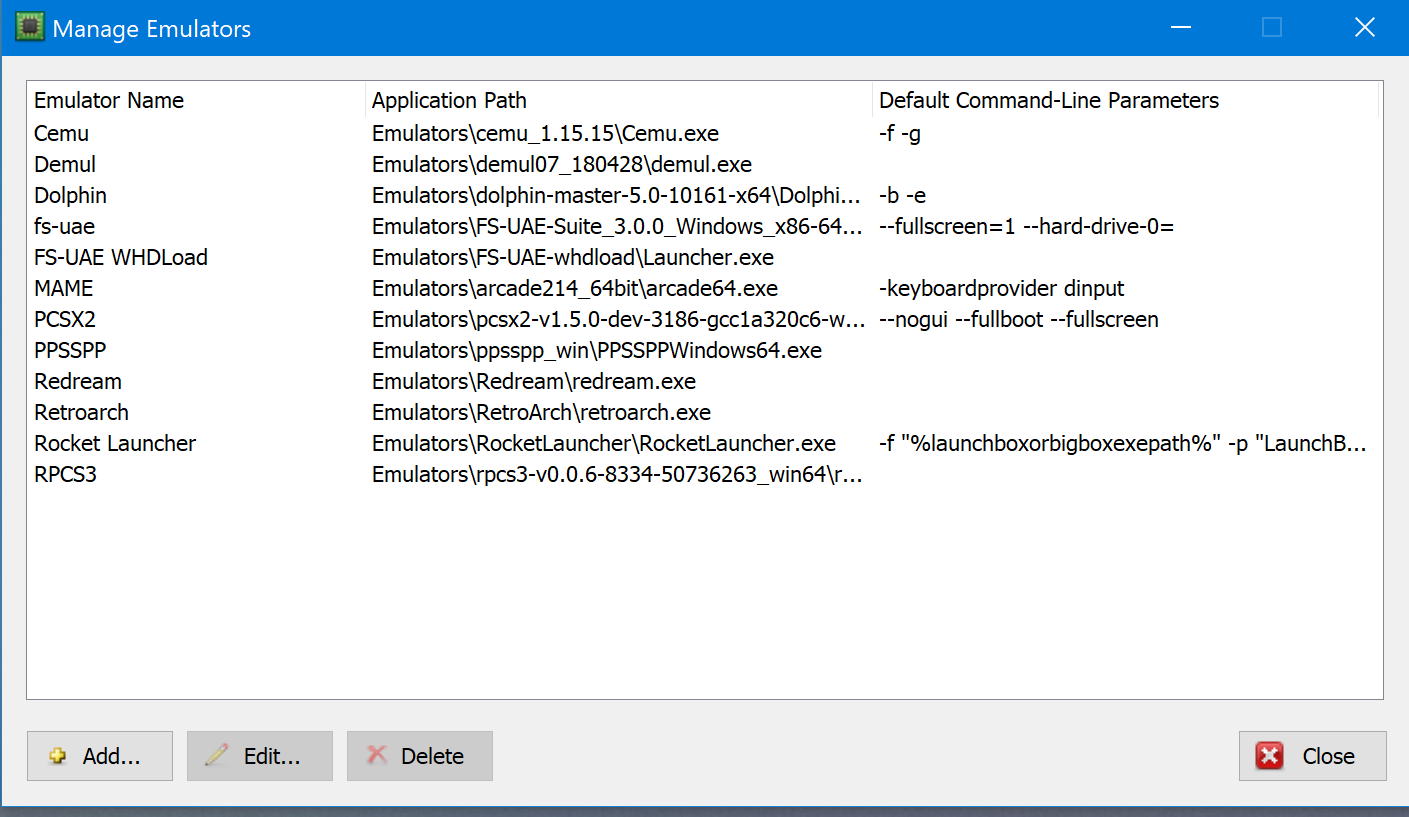Viewport: 1409px width, 817px height.
Task: Click the FS-UAE-Suite_3.0.0 application path cell
Action: tap(617, 226)
